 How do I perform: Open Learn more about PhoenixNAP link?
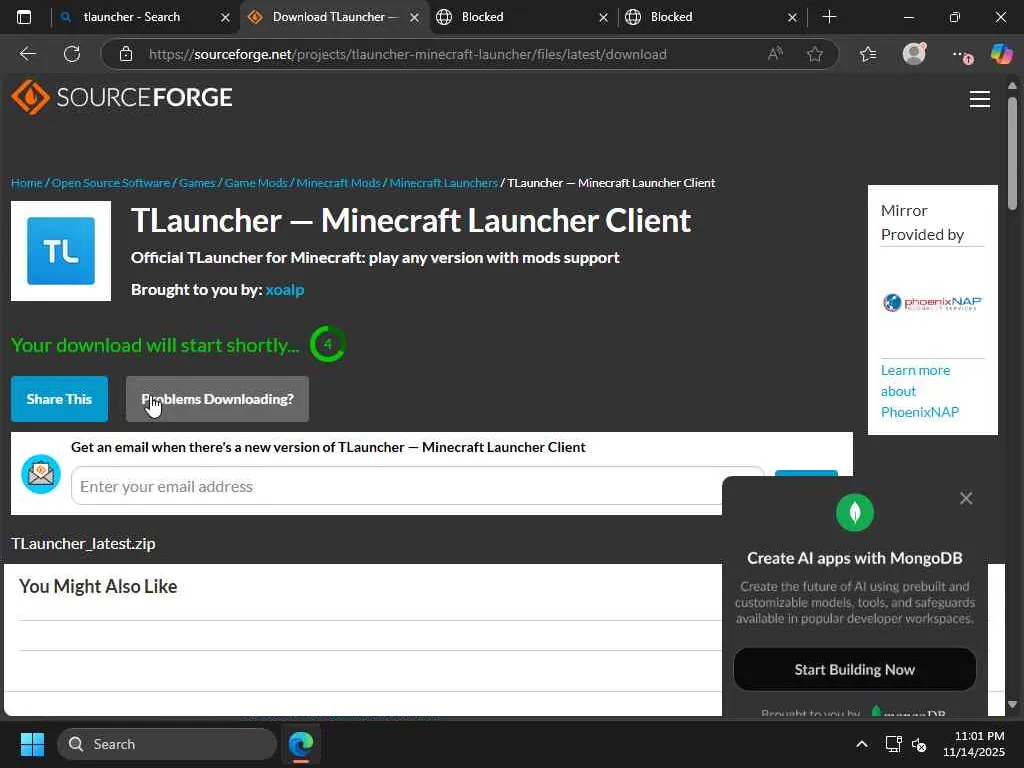pos(920,391)
